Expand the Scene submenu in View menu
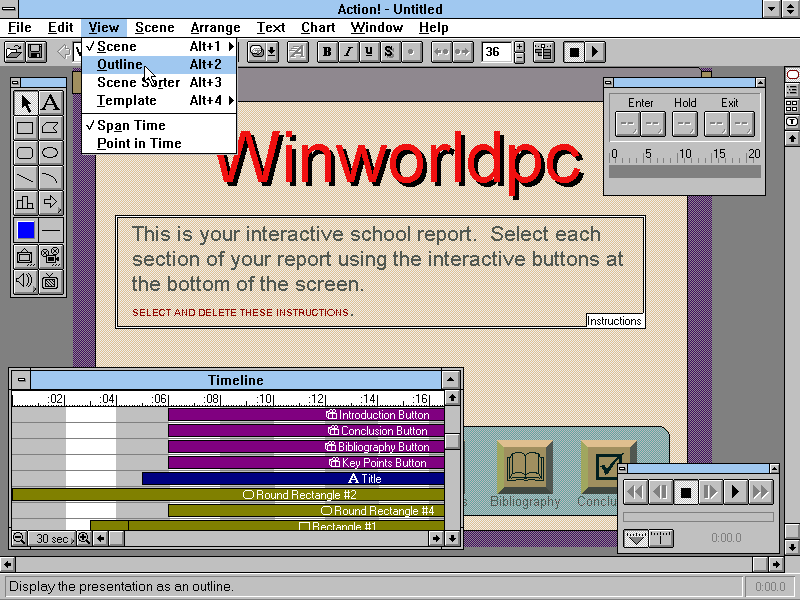Viewport: 800px width, 600px height. tap(159, 46)
